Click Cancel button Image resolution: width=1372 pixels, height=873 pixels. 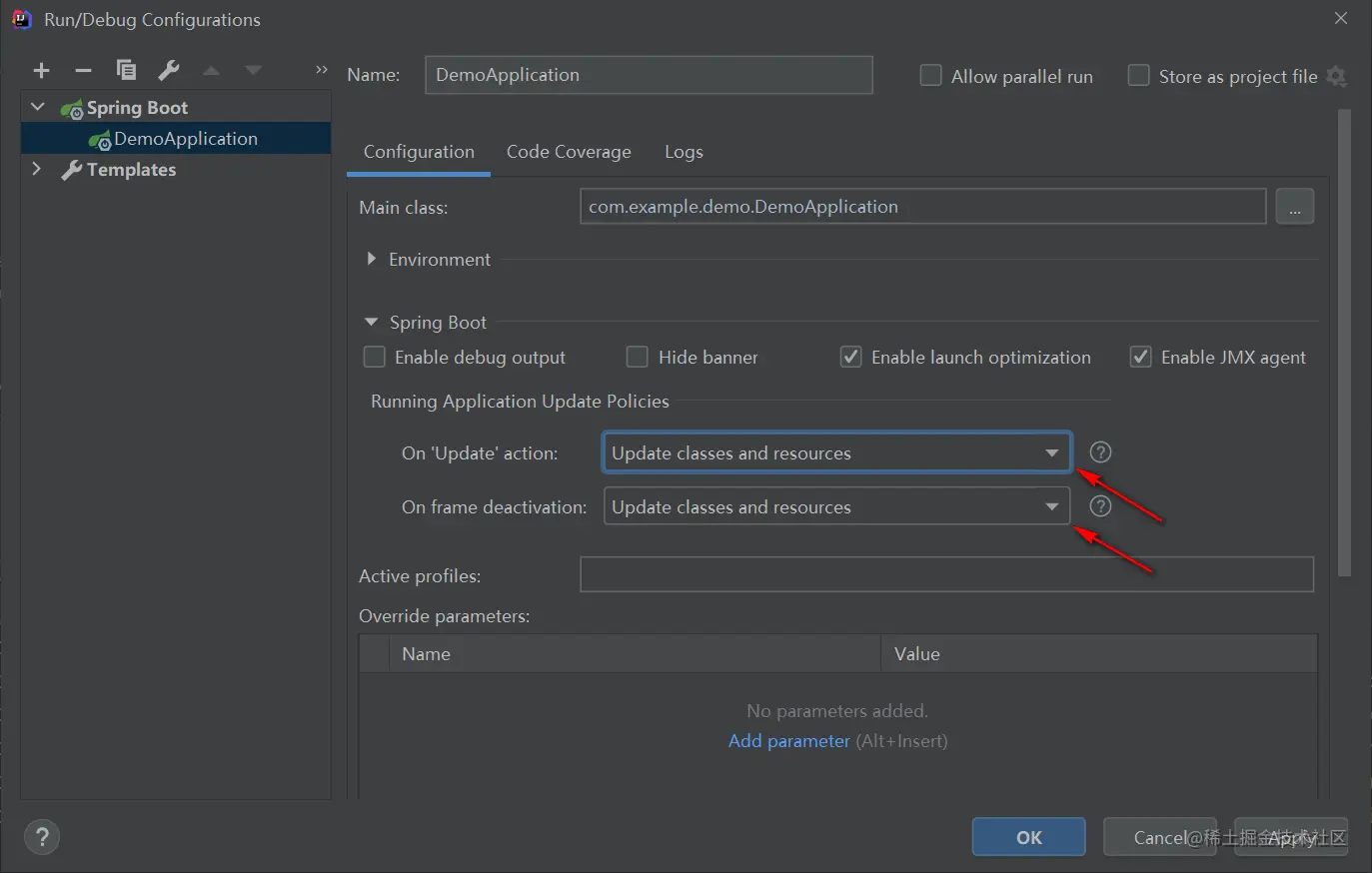click(1160, 837)
